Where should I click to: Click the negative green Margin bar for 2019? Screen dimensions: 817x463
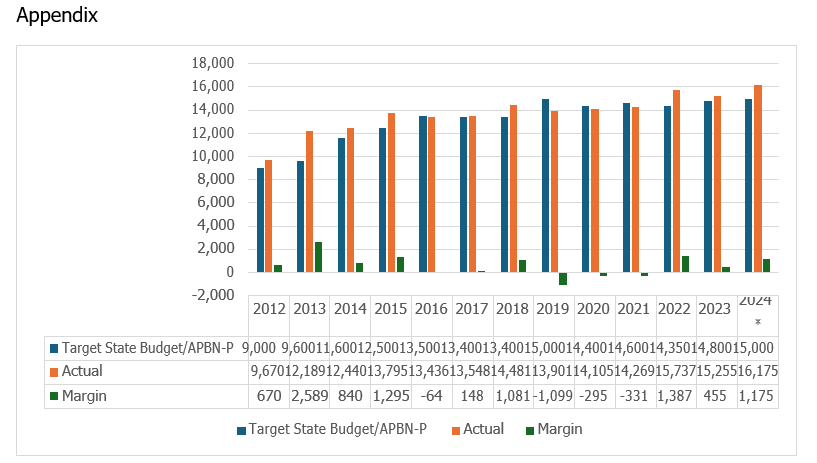pos(562,278)
